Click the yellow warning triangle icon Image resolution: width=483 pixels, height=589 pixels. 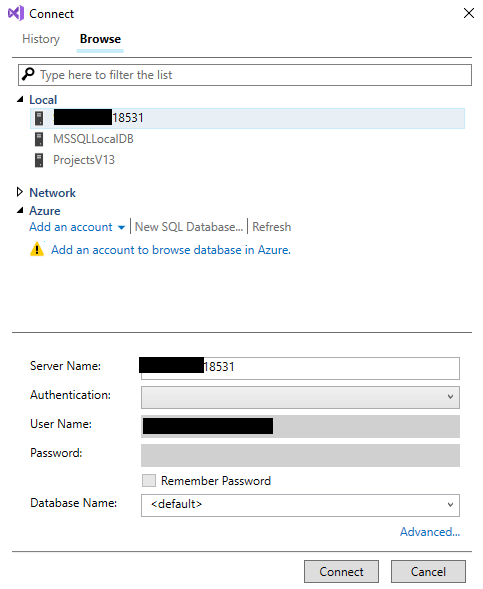pyautogui.click(x=37, y=249)
